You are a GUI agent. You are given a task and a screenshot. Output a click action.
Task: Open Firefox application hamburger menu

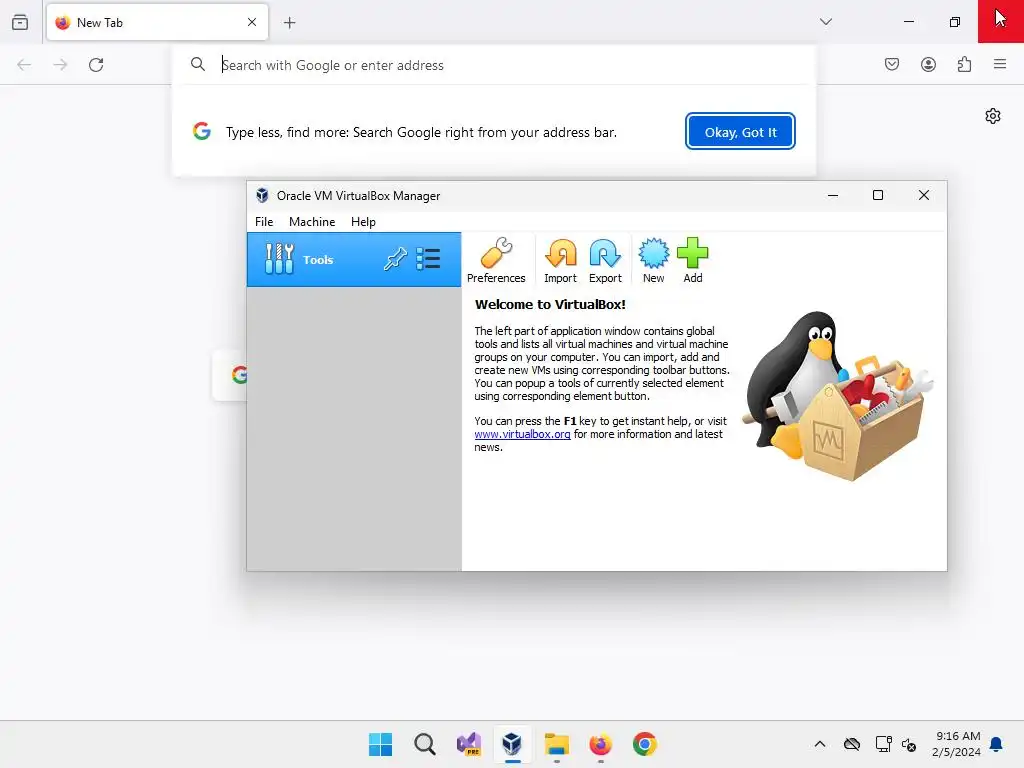point(1000,64)
